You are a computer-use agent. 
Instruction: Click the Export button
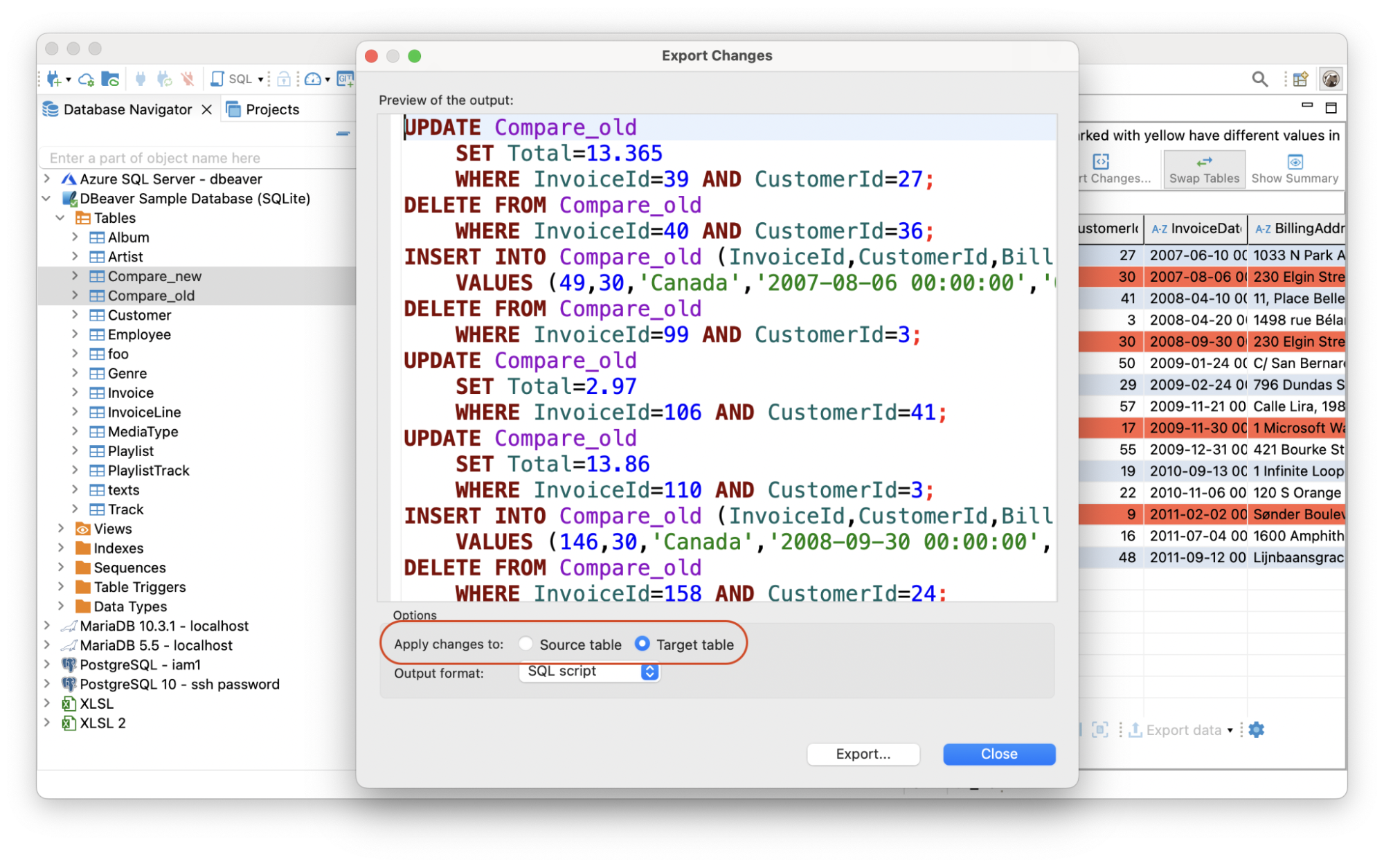pyautogui.click(x=863, y=754)
